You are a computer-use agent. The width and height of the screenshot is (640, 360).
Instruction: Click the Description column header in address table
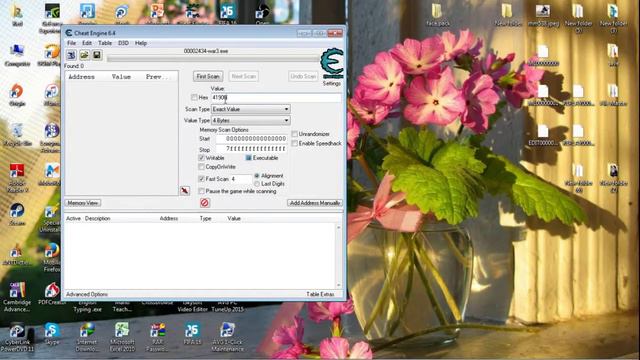click(98, 218)
